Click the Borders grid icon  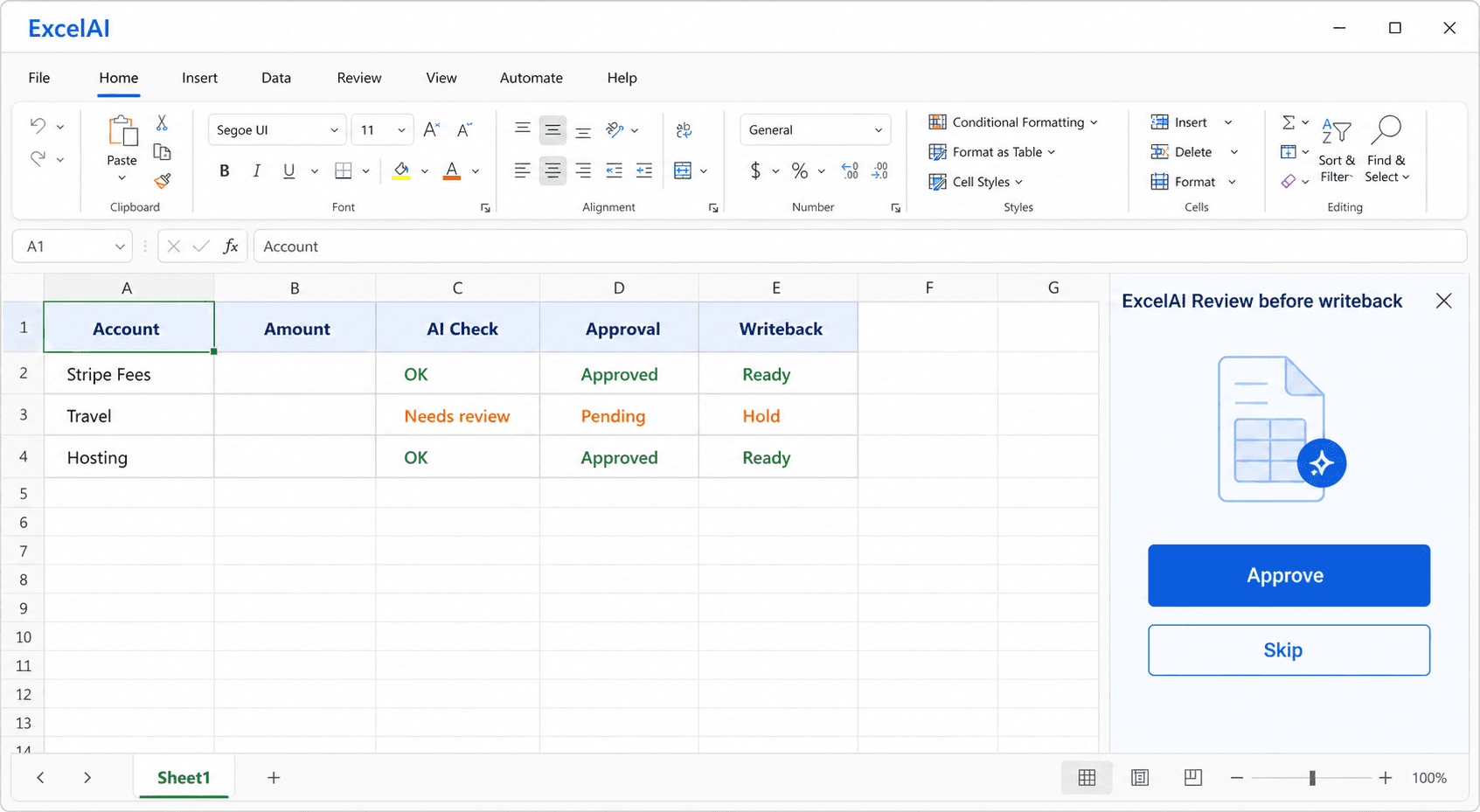coord(344,170)
